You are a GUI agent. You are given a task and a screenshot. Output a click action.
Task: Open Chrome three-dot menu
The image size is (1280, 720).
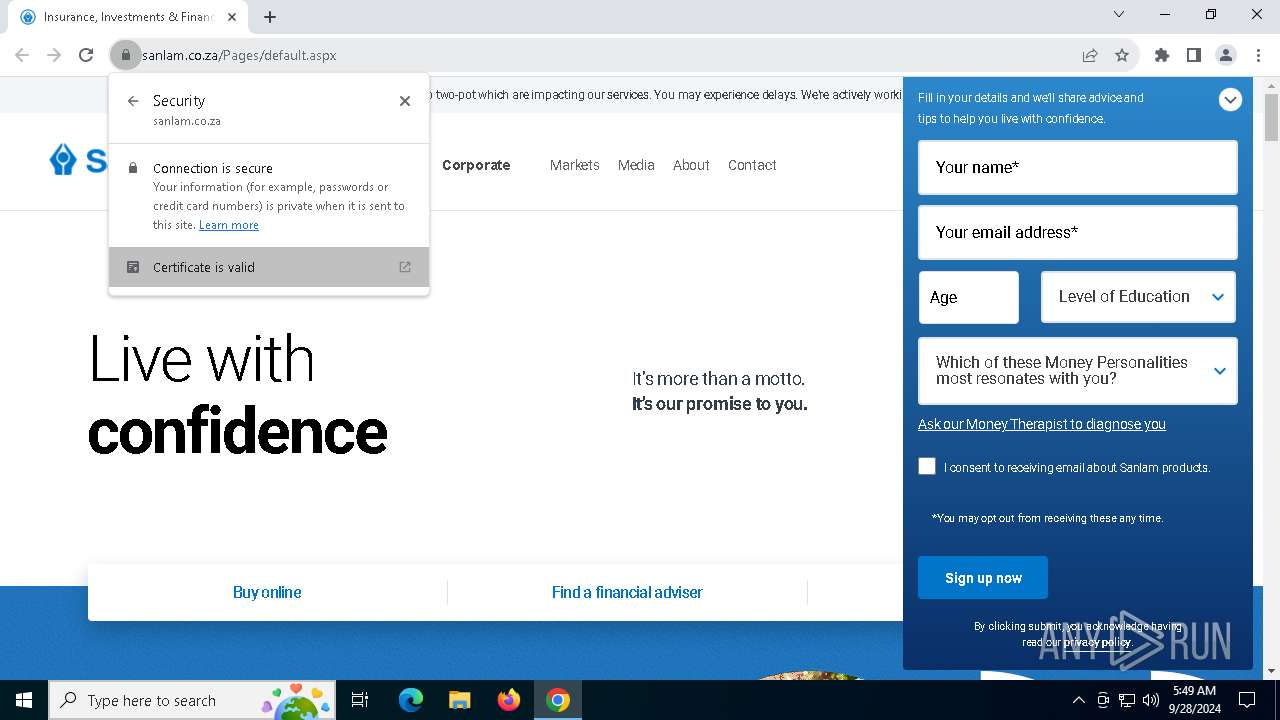tap(1258, 55)
